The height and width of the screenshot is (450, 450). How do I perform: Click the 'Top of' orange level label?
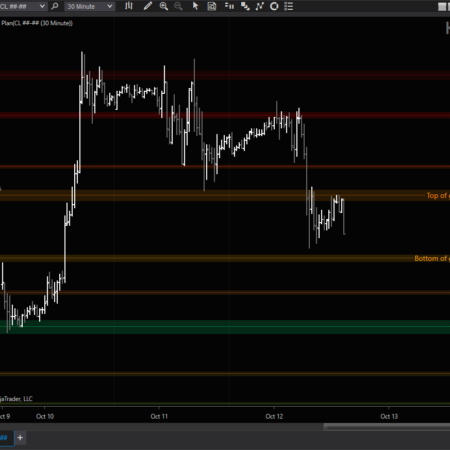[x=438, y=195]
